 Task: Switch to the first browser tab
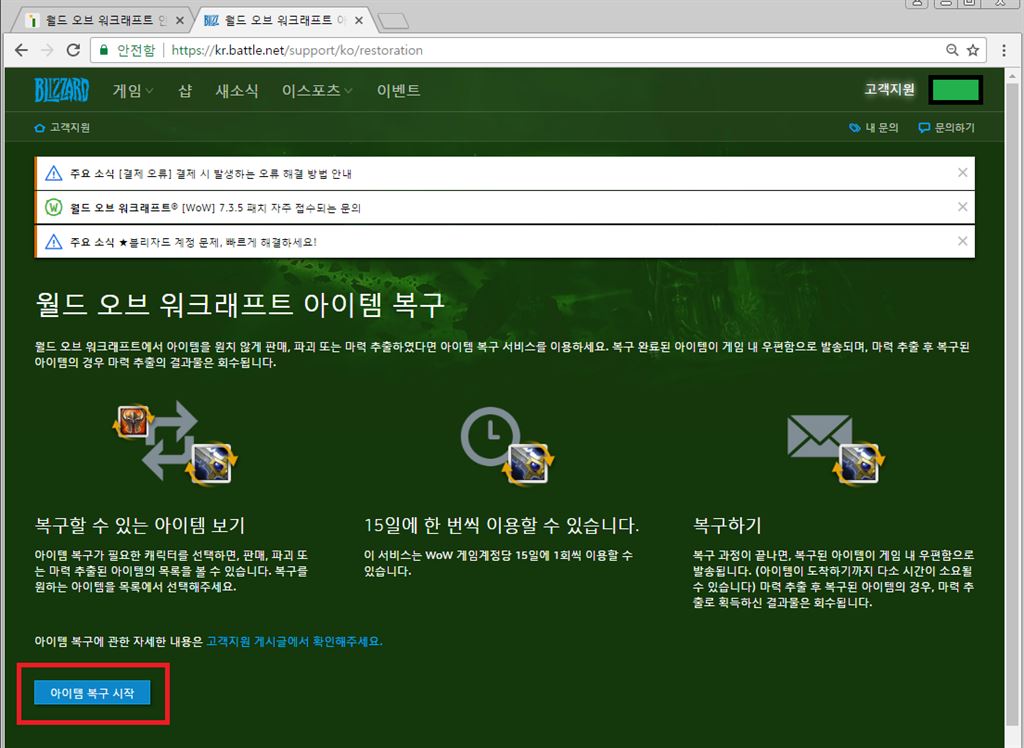(x=104, y=20)
